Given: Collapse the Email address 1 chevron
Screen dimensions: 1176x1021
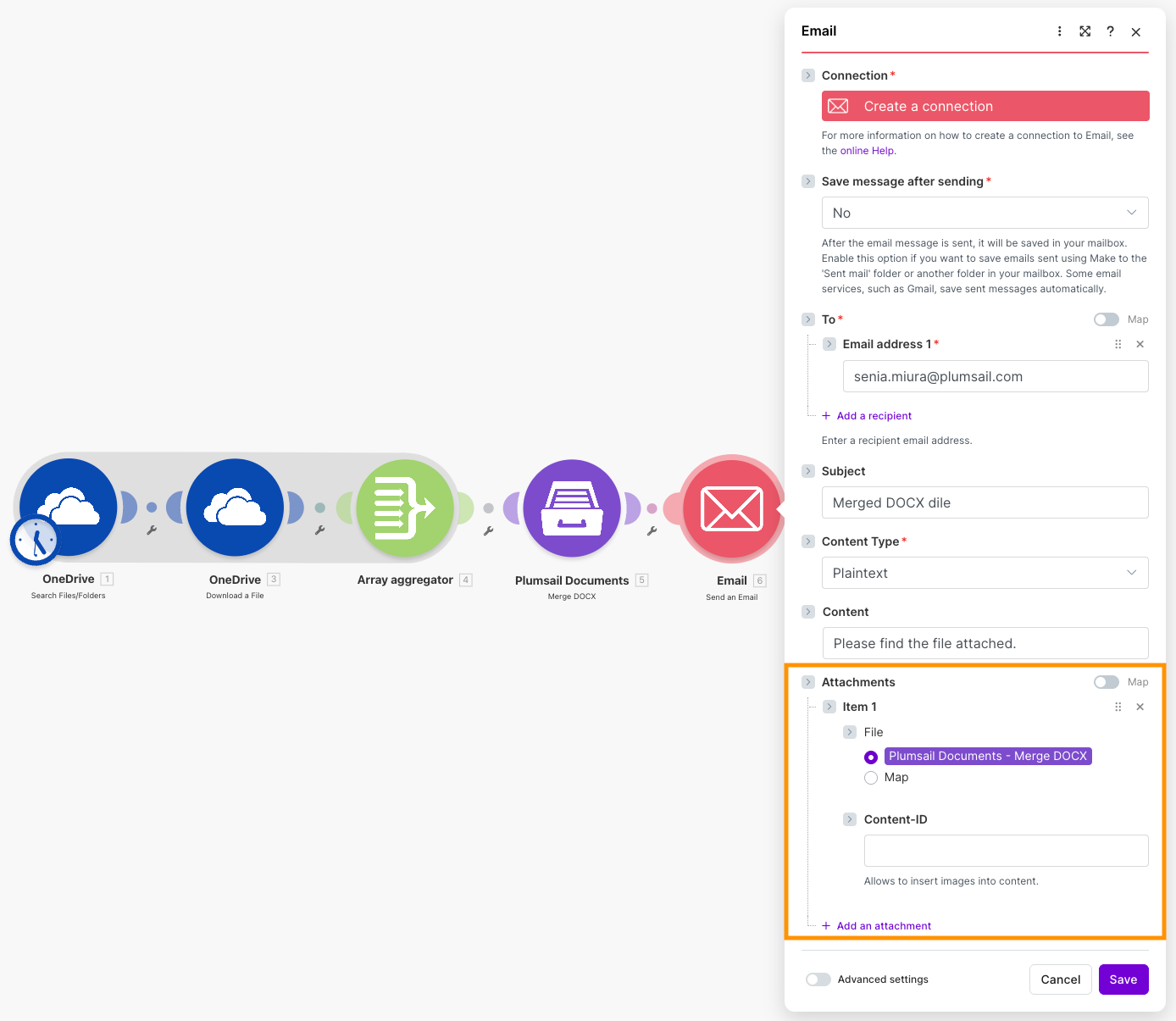Looking at the screenshot, I should tap(829, 344).
